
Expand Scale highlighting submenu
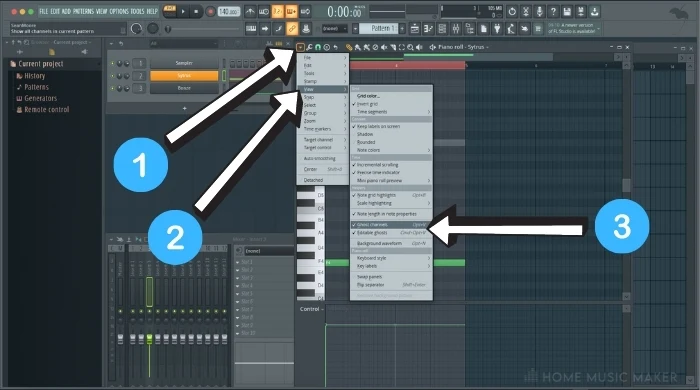click(391, 203)
